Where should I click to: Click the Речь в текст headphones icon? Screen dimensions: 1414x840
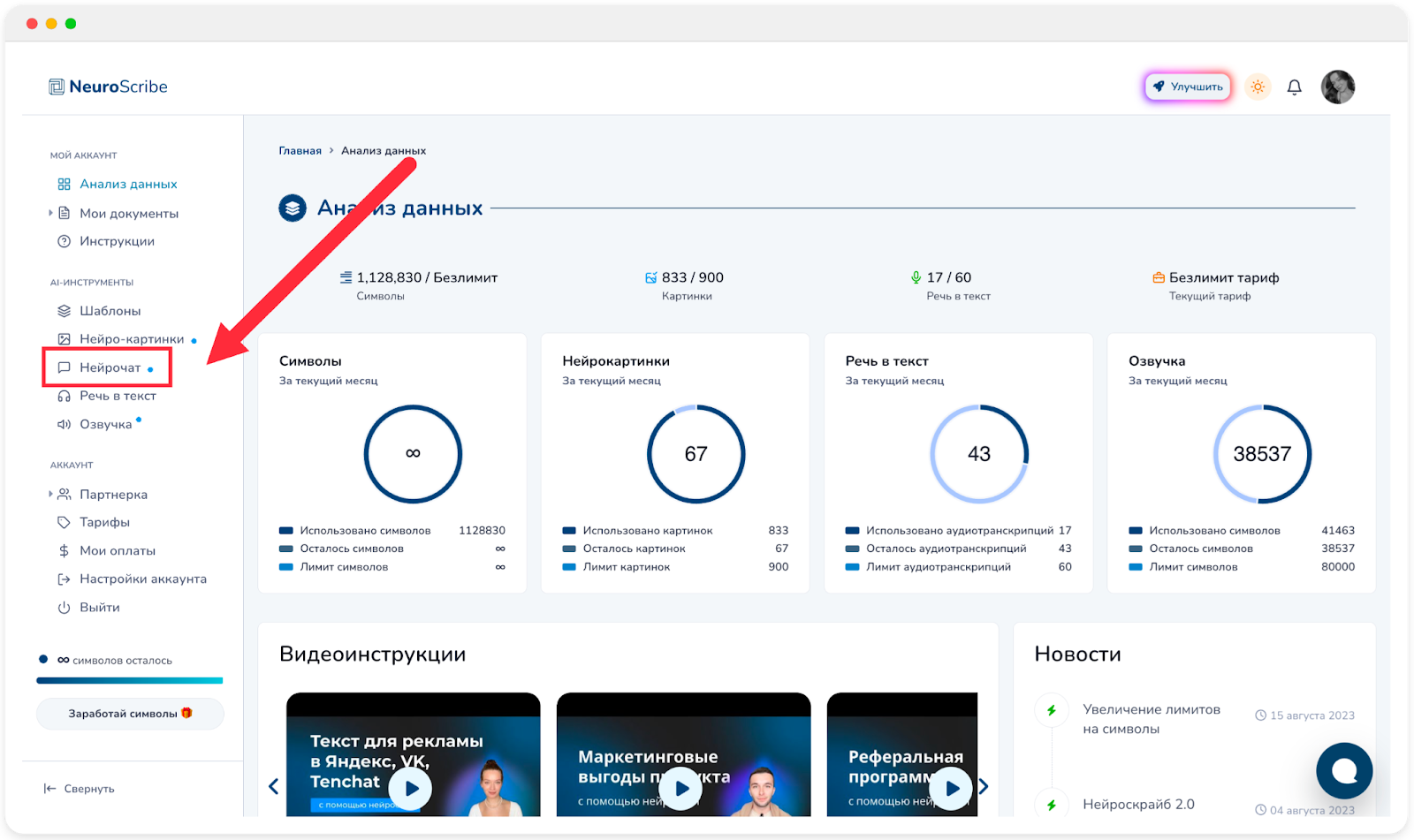pos(64,396)
